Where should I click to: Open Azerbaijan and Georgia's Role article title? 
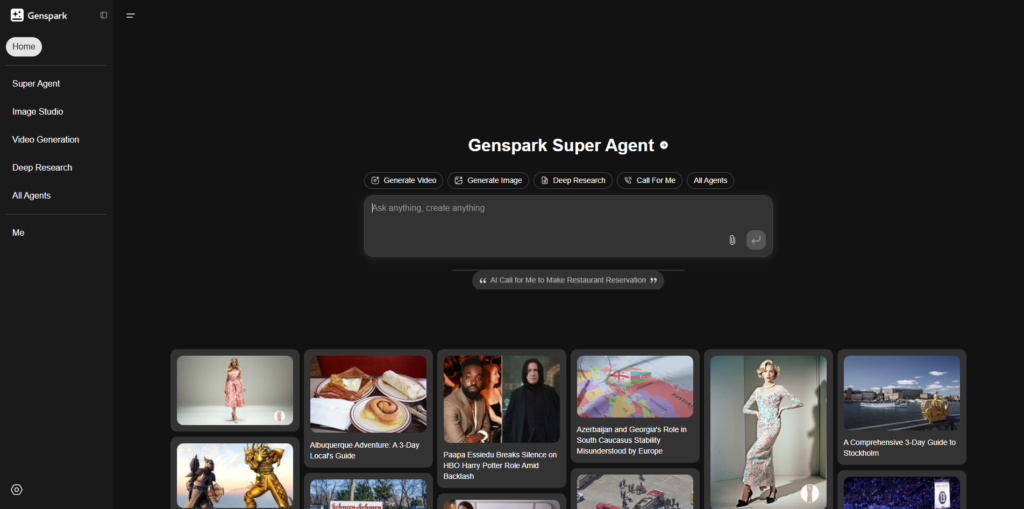click(632, 440)
